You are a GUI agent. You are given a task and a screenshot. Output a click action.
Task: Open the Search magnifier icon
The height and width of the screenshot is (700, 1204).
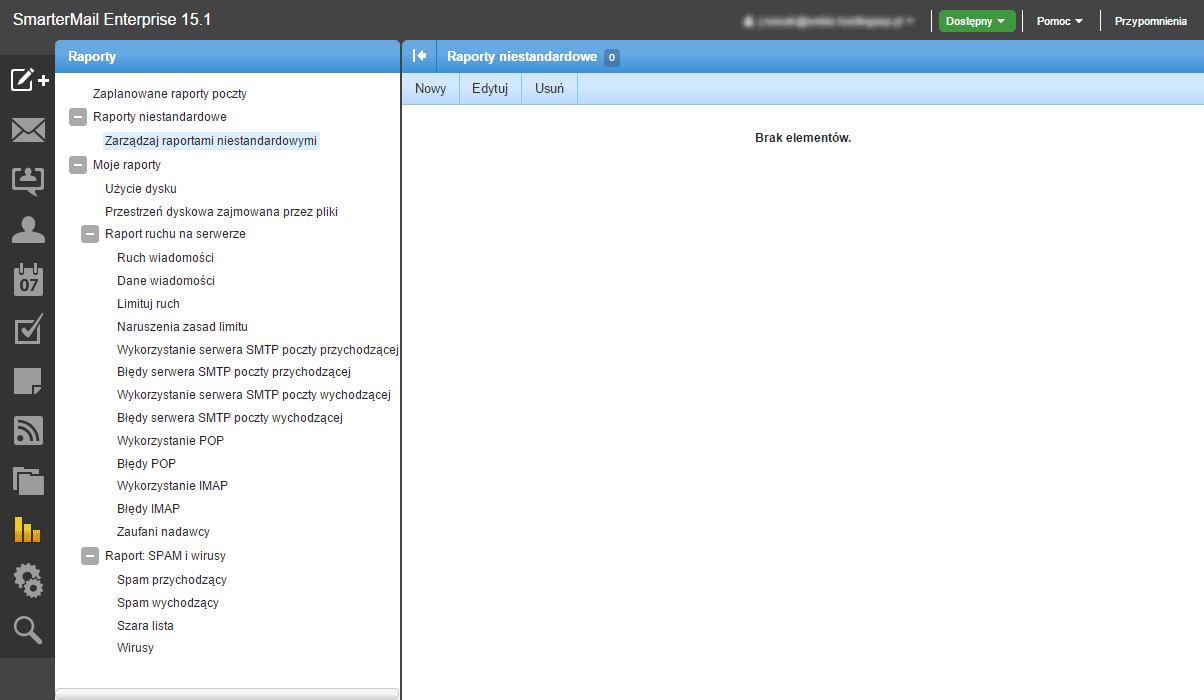(28, 630)
